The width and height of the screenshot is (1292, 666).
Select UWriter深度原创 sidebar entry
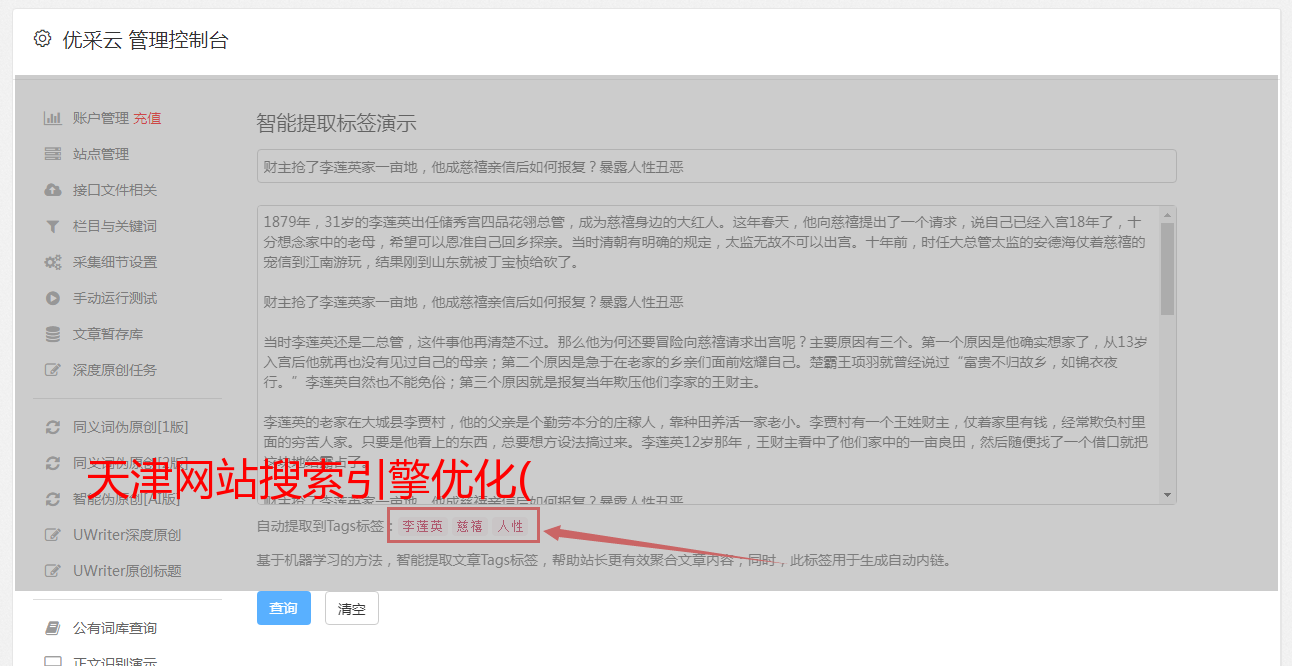pos(127,535)
